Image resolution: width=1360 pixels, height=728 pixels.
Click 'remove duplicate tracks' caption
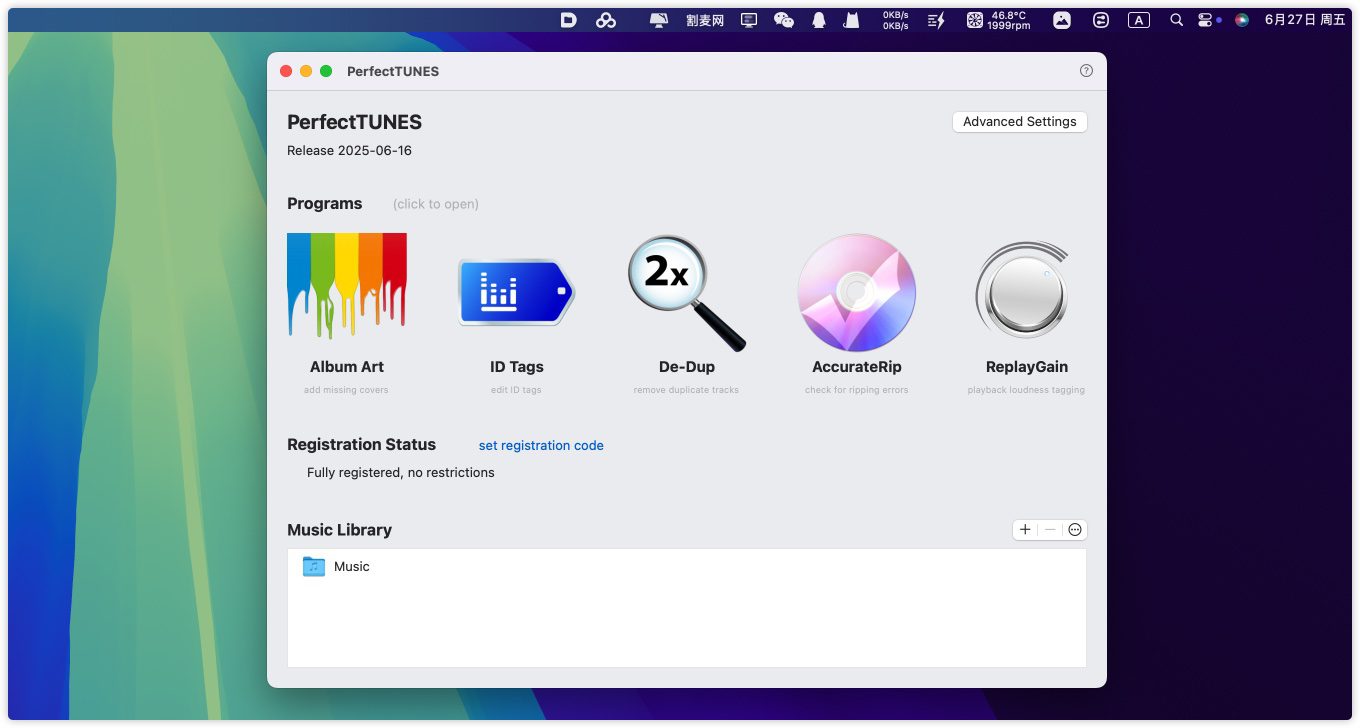tap(686, 390)
